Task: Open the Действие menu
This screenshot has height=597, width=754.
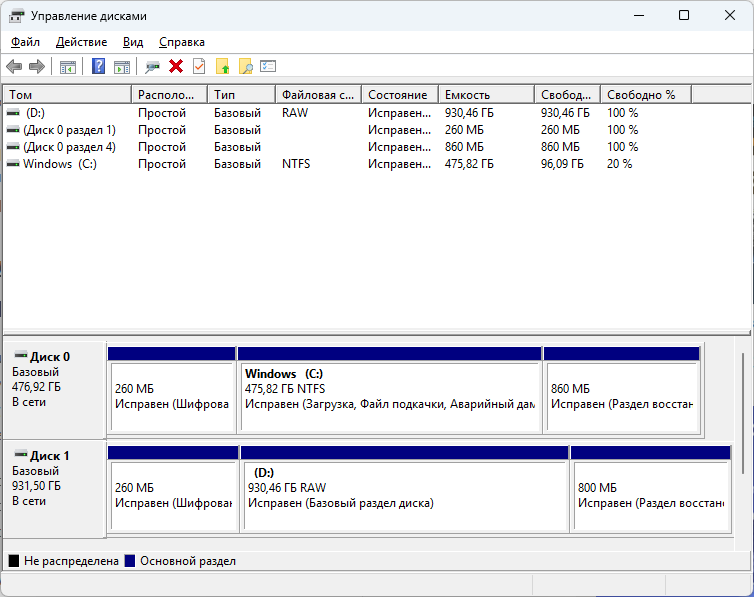Action: coord(81,42)
